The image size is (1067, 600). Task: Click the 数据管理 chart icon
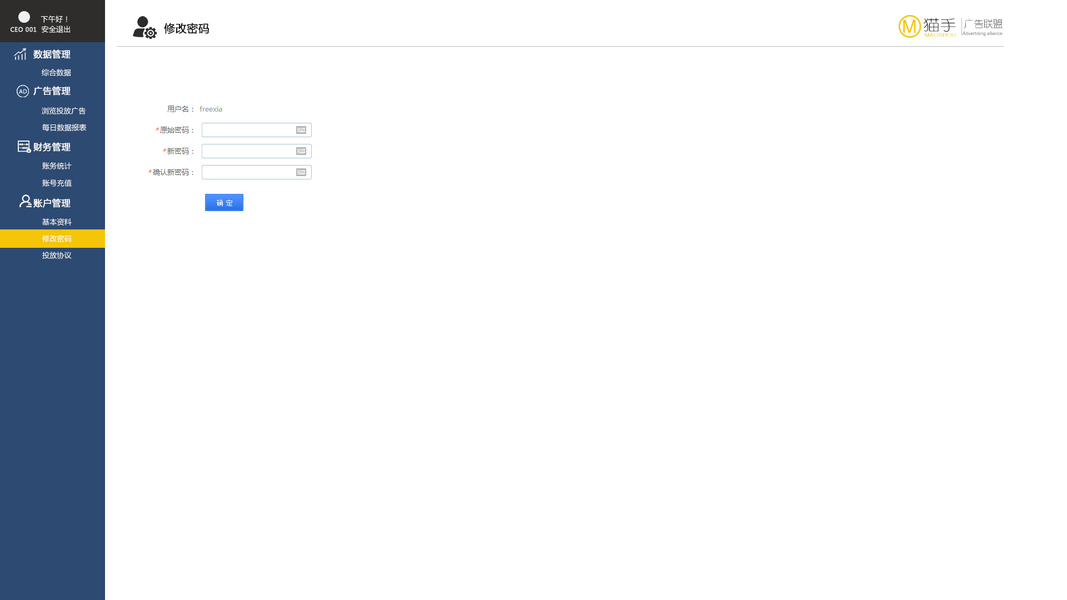21,54
